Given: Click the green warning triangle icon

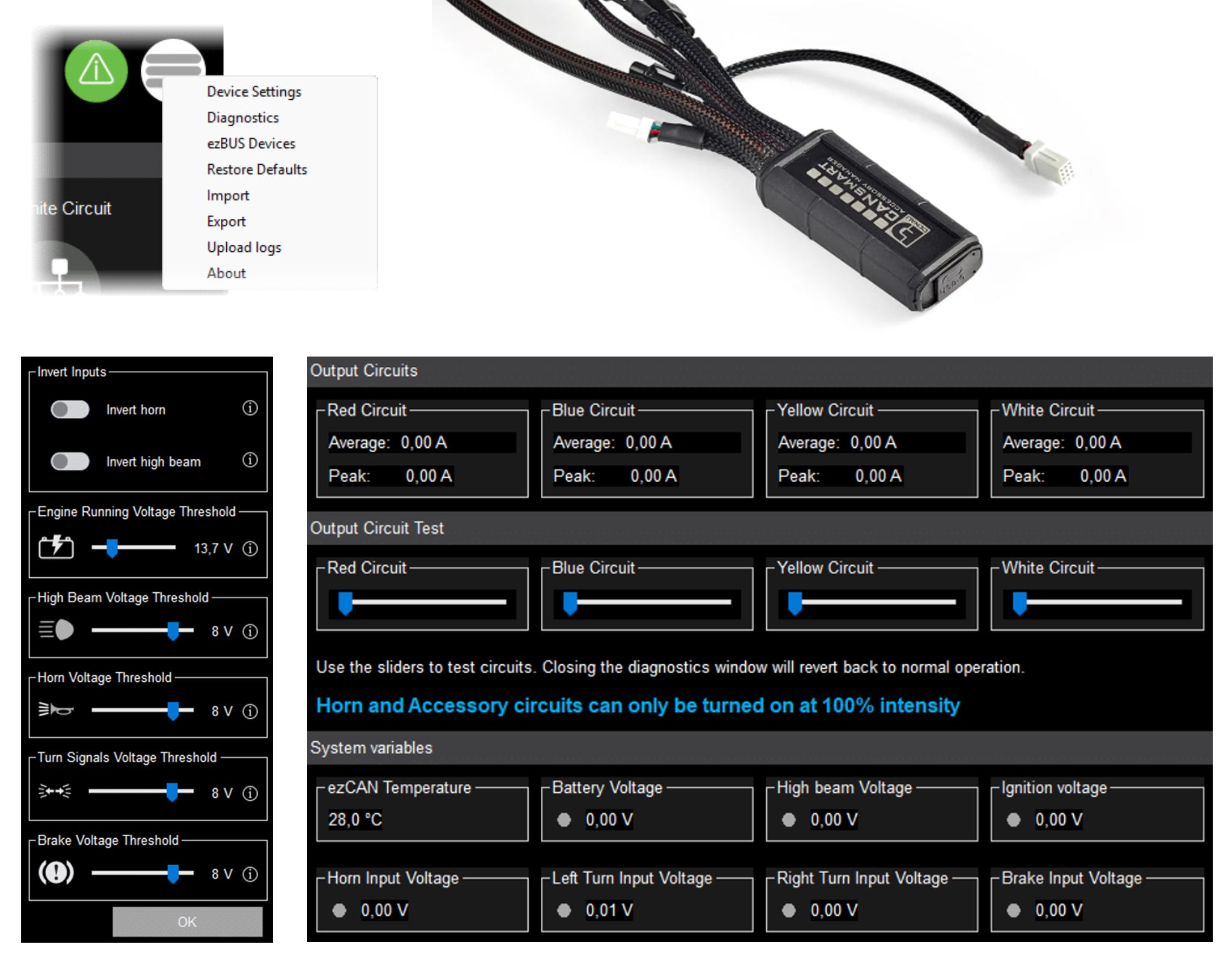Looking at the screenshot, I should tap(96, 71).
